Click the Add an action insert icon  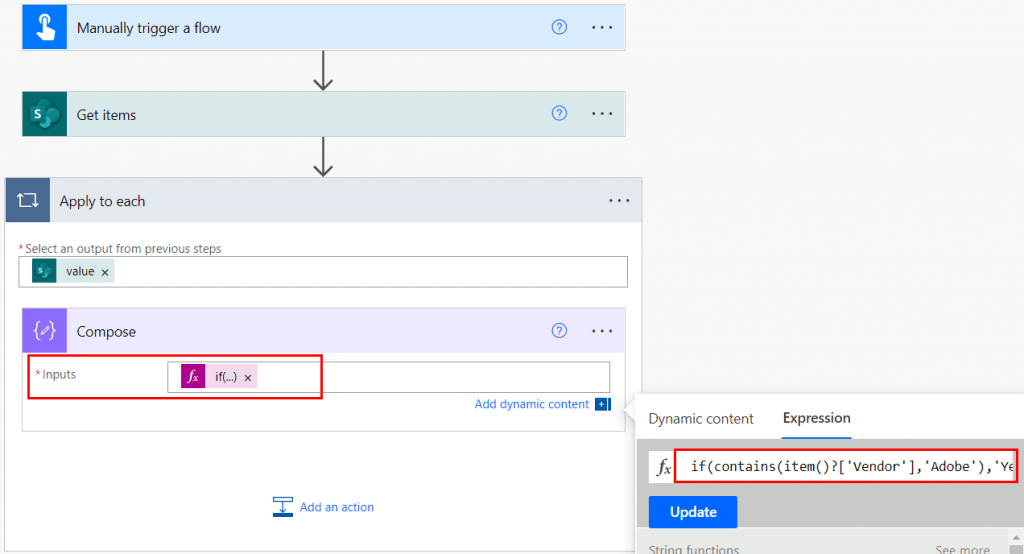point(283,507)
